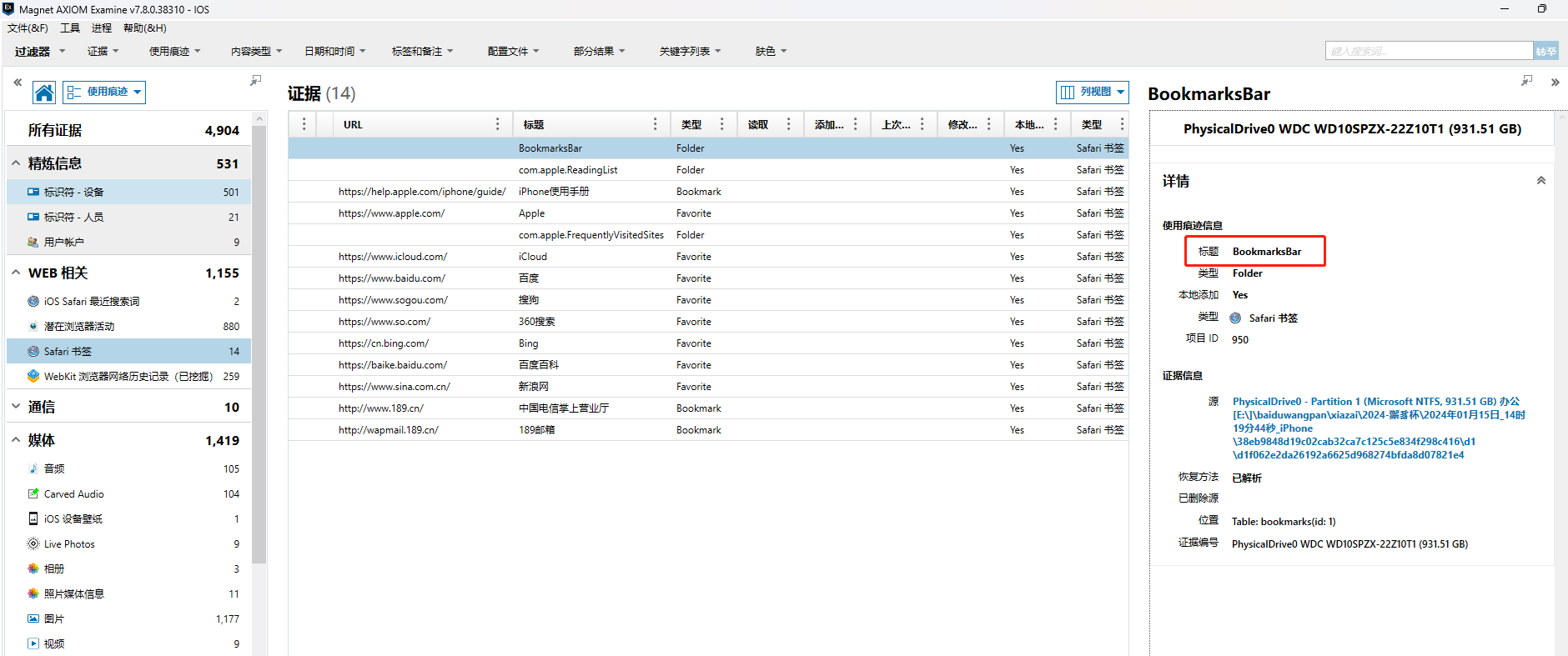Open the 证据 filter dropdown
This screenshot has width=1568, height=656.
(x=103, y=51)
